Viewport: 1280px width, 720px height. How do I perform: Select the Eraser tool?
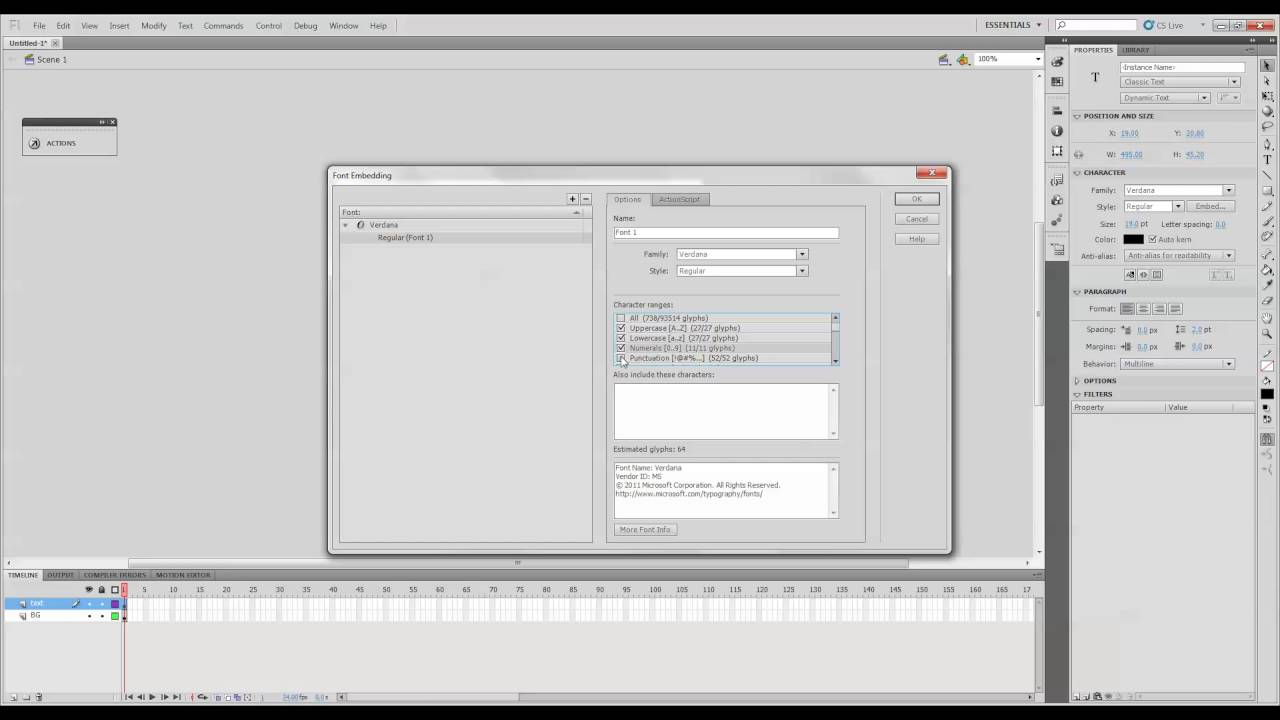click(1267, 301)
